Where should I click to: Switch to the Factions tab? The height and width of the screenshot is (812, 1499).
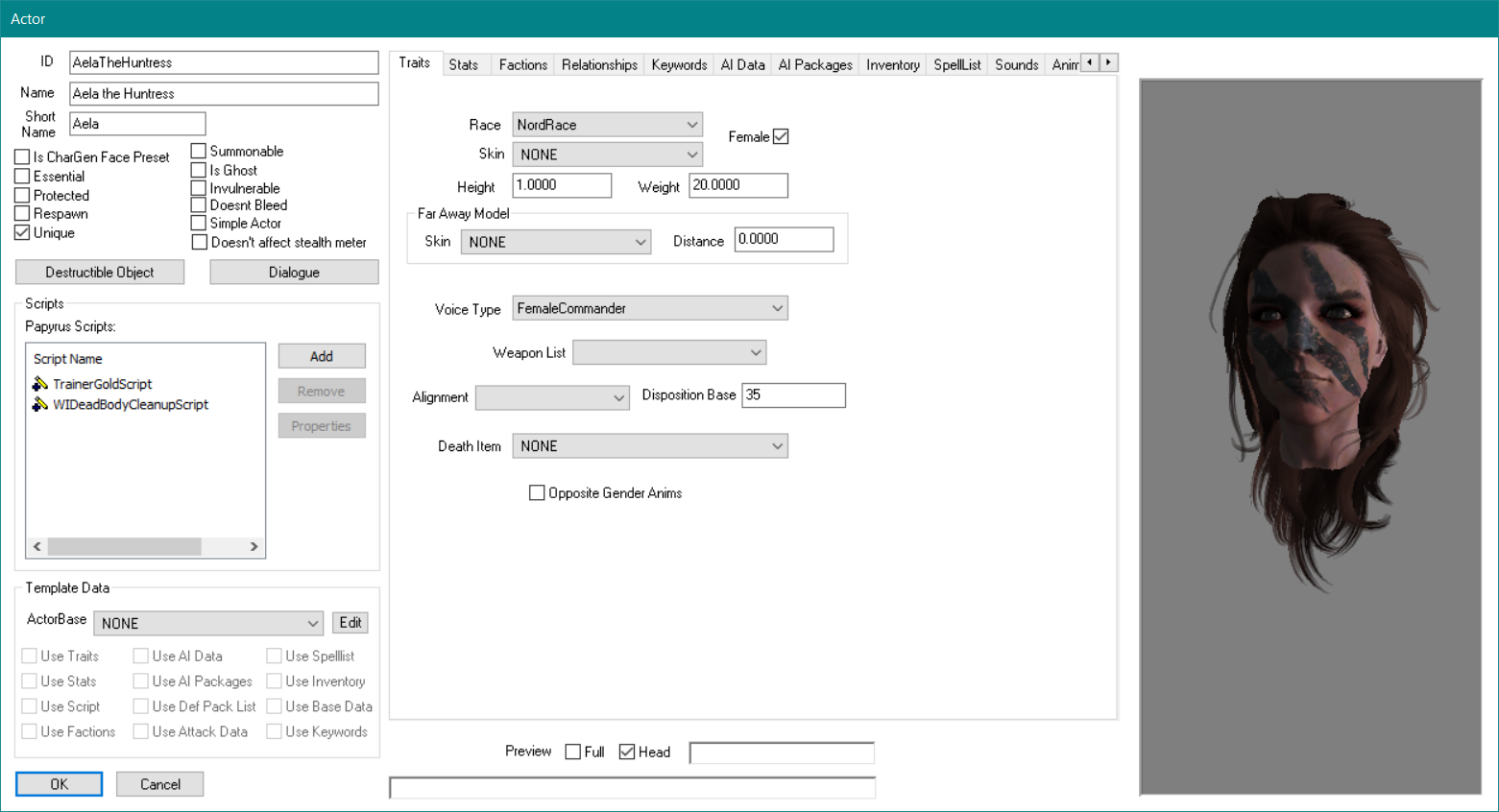522,65
